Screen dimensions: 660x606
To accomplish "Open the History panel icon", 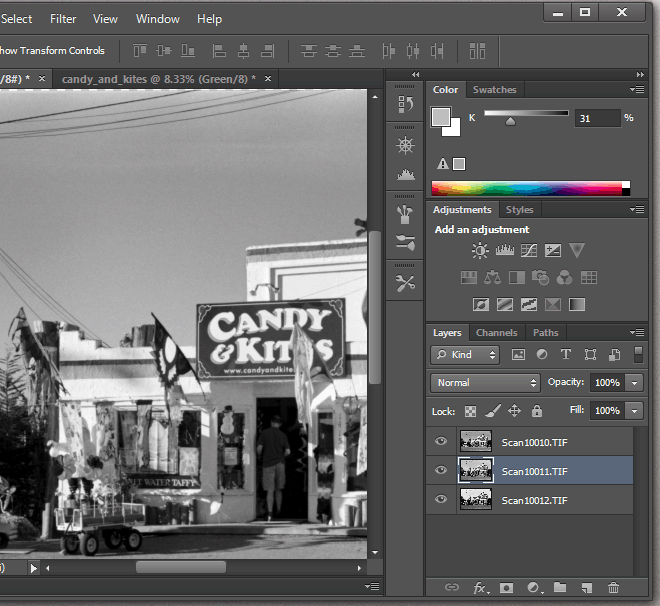I will [x=405, y=104].
